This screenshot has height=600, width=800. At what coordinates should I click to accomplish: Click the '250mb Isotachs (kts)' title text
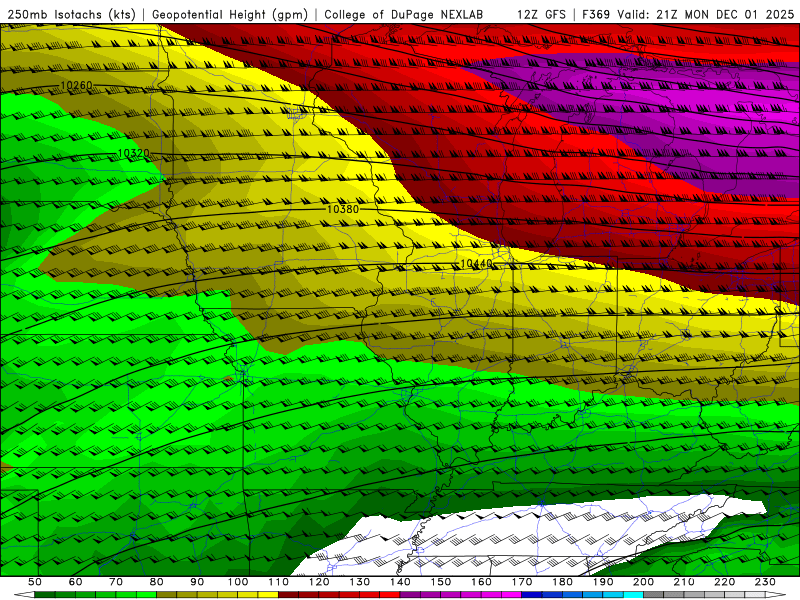72,14
